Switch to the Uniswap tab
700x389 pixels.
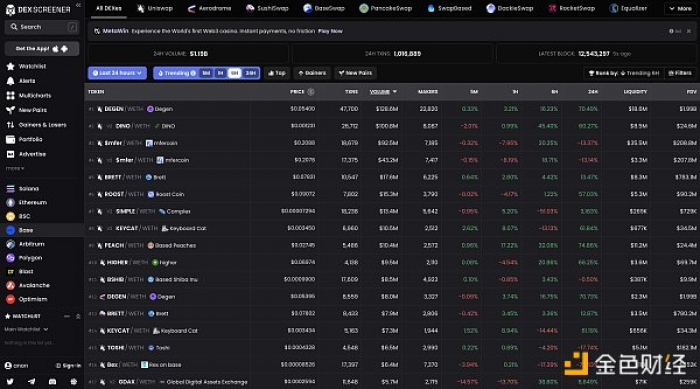155,8
